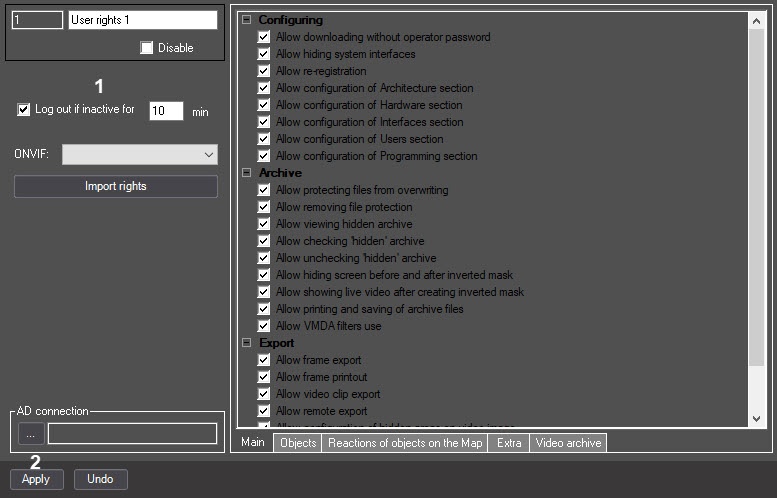The image size is (777, 498).
Task: Collapse the Archive section
Action: click(246, 172)
